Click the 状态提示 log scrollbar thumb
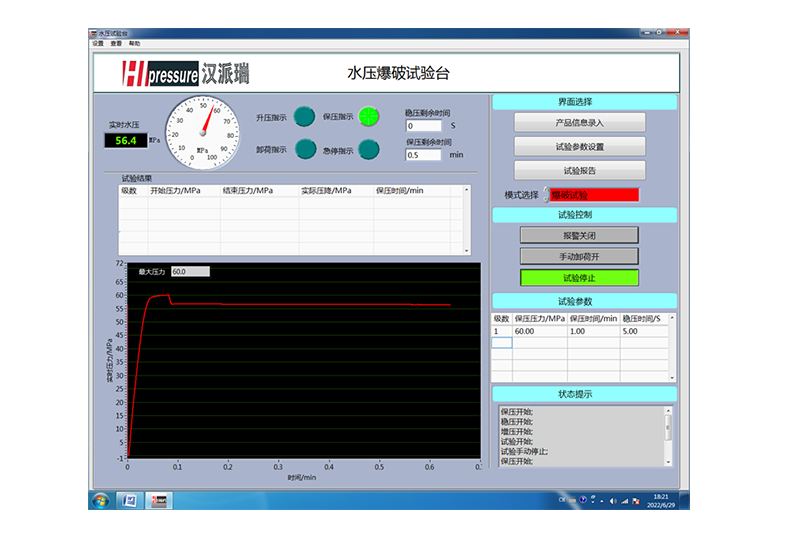The width and height of the screenshot is (790, 538). [668, 427]
